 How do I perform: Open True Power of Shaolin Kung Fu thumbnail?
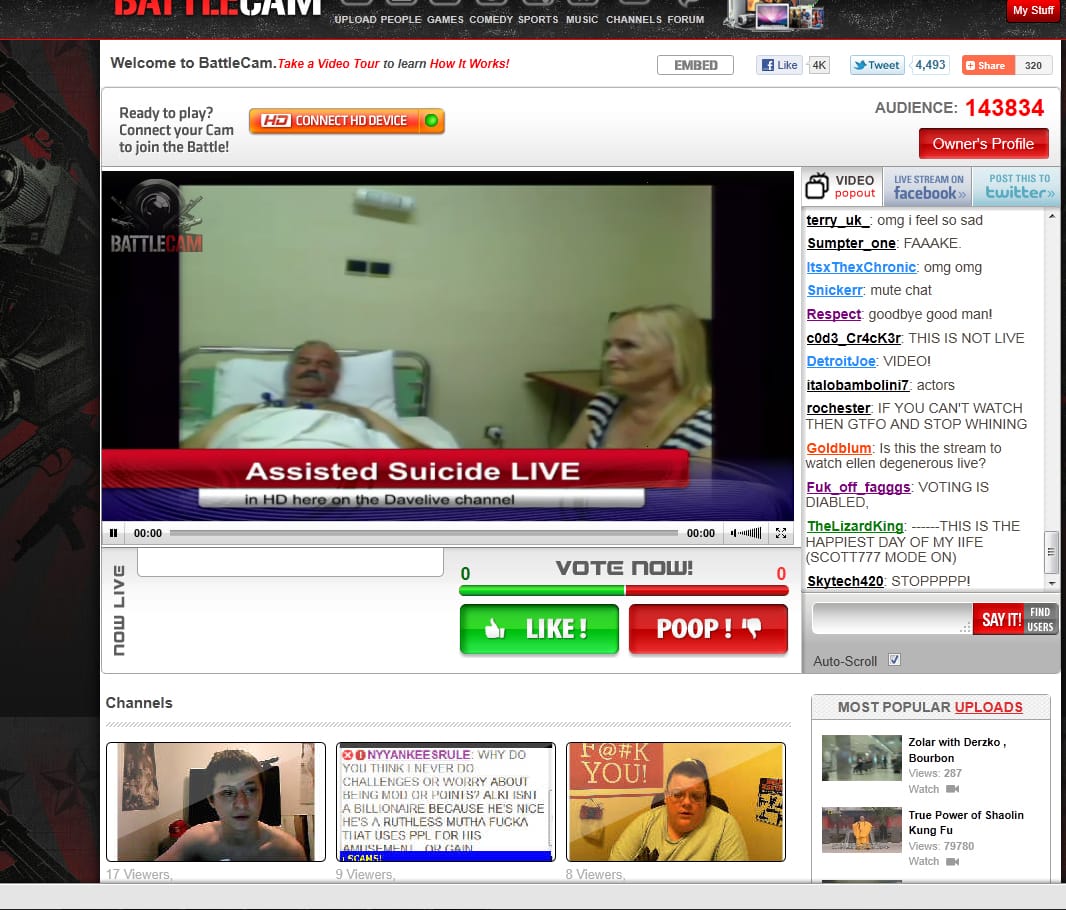click(861, 830)
